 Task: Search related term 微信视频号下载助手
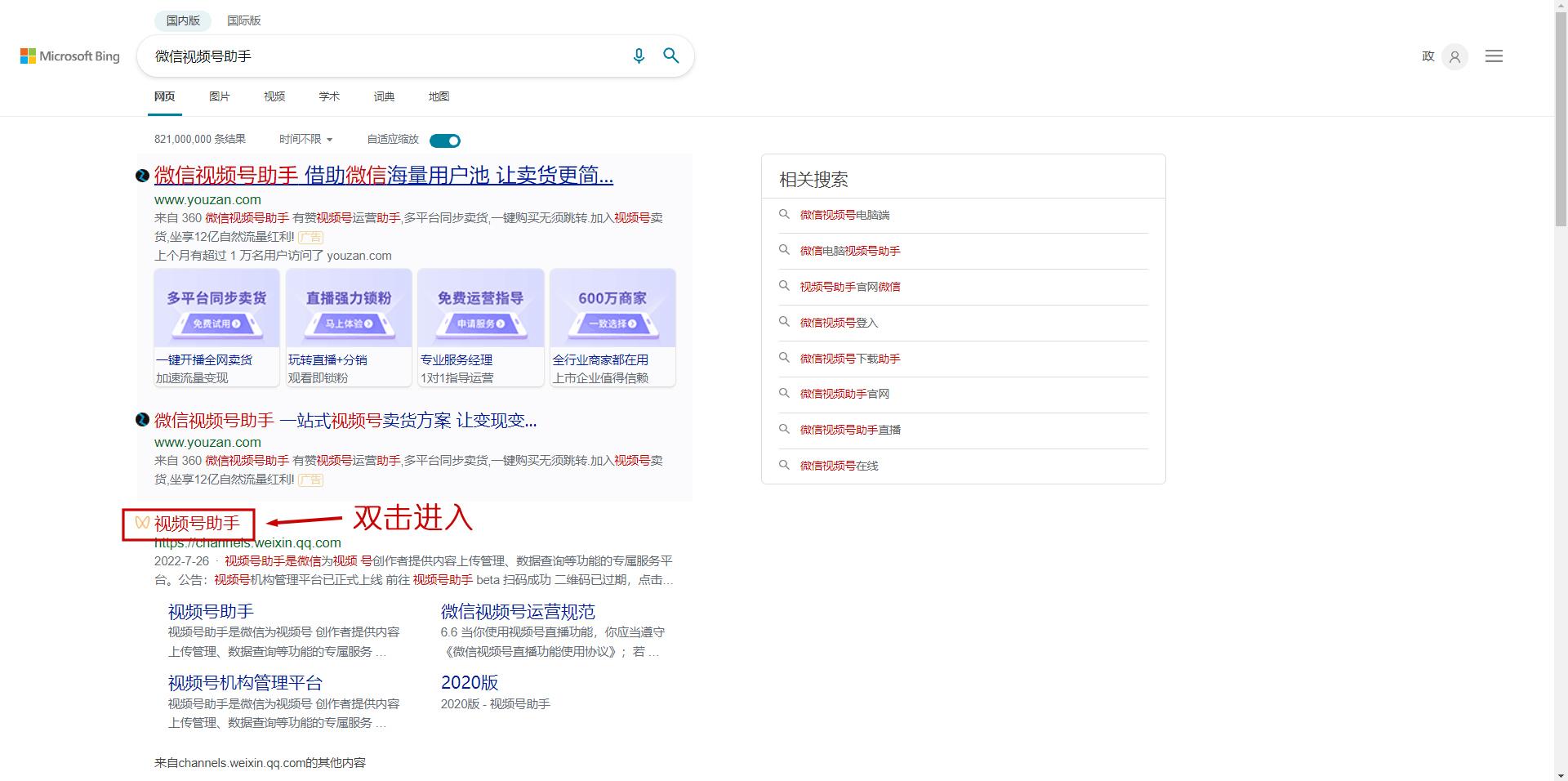(x=850, y=359)
